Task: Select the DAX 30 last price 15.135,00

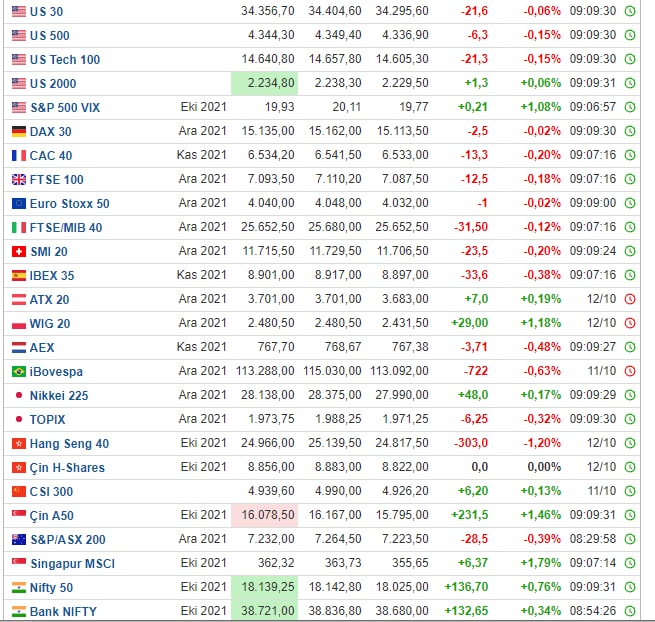Action: coord(268,131)
